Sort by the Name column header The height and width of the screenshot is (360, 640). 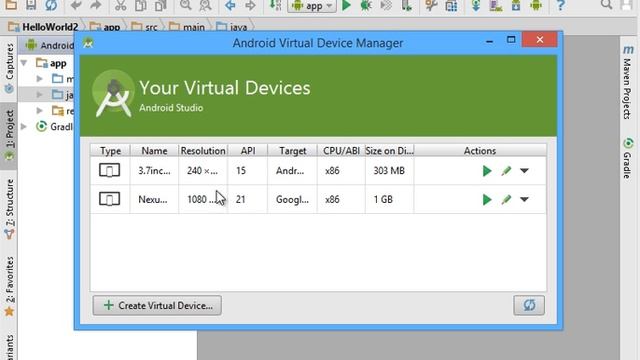click(154, 151)
